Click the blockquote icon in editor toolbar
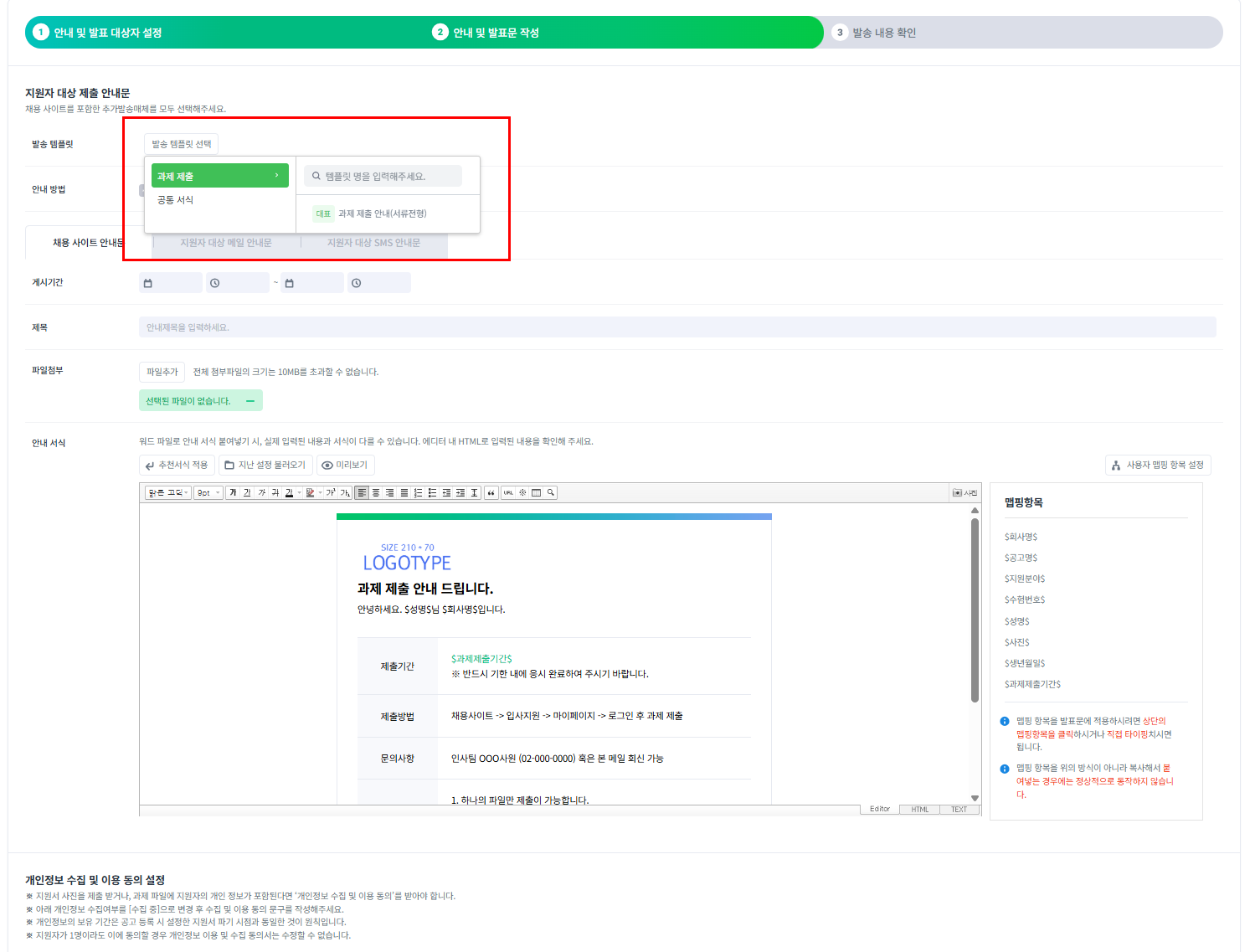The width and height of the screenshot is (1250, 952). tap(491, 493)
